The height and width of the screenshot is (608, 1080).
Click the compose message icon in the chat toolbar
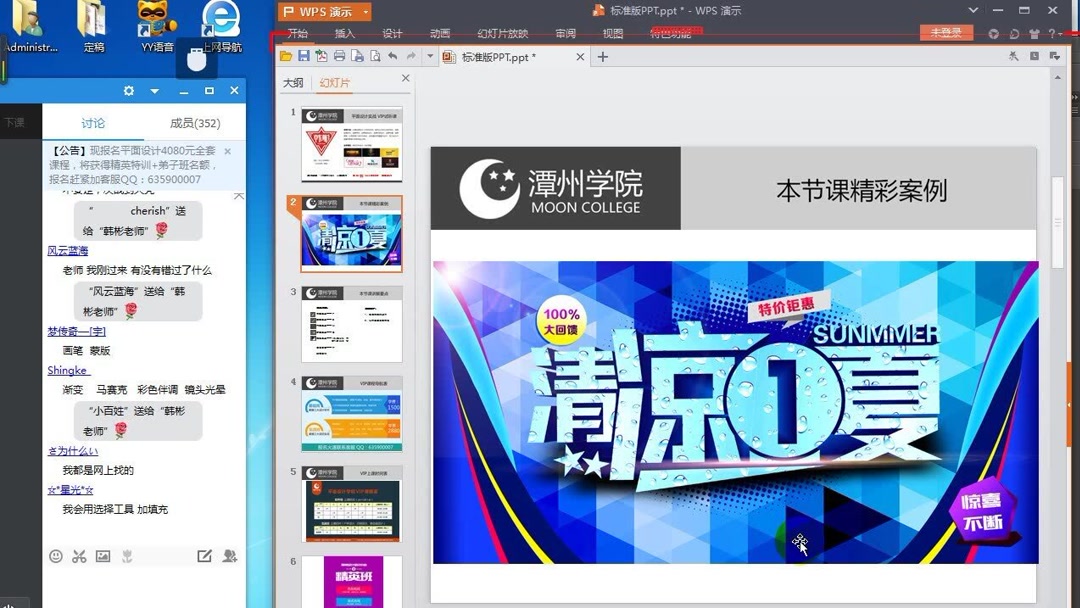[x=205, y=556]
